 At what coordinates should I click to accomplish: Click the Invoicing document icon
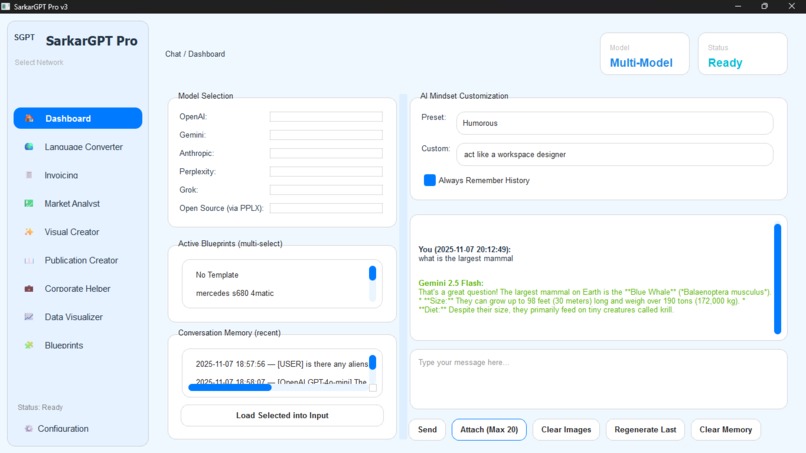tap(29, 175)
